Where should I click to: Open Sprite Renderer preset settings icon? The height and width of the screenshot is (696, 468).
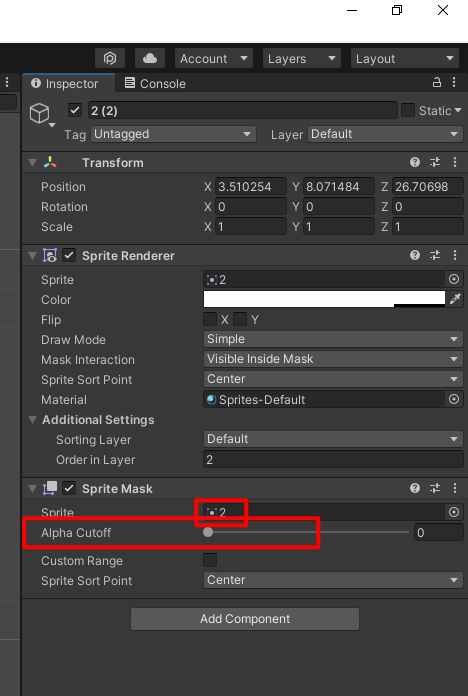pyautogui.click(x=435, y=255)
